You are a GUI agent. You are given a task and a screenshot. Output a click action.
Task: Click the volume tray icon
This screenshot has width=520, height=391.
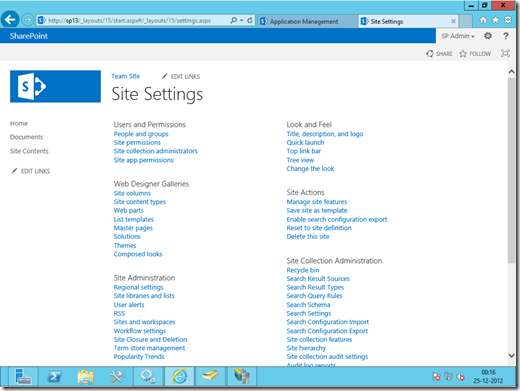pos(461,377)
